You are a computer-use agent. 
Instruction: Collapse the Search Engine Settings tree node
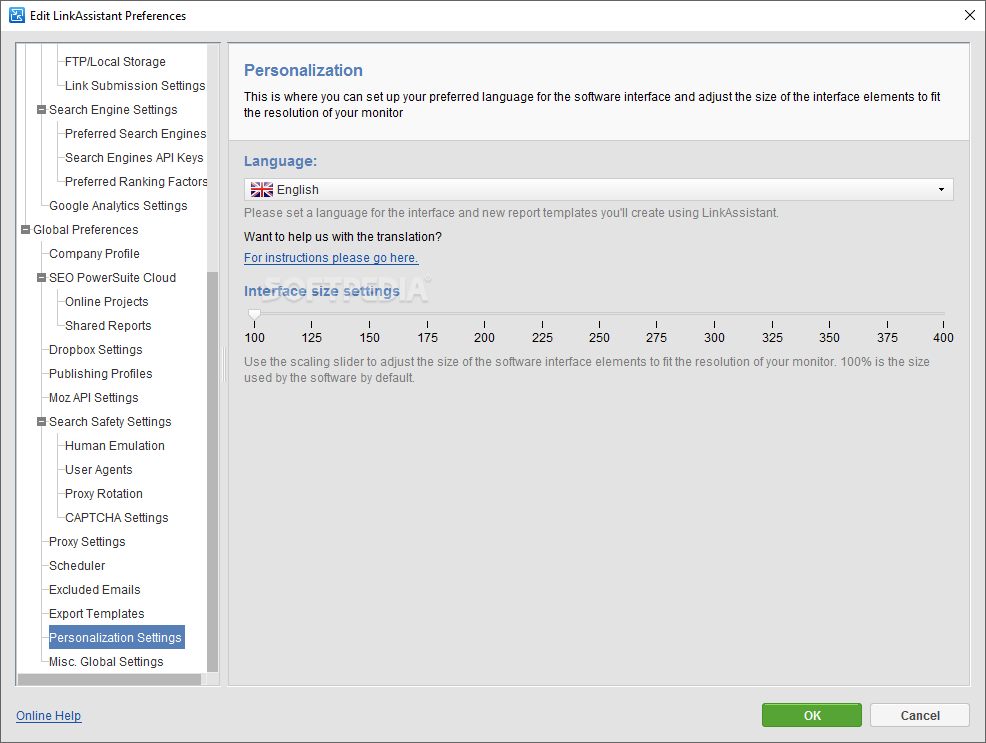pyautogui.click(x=42, y=110)
